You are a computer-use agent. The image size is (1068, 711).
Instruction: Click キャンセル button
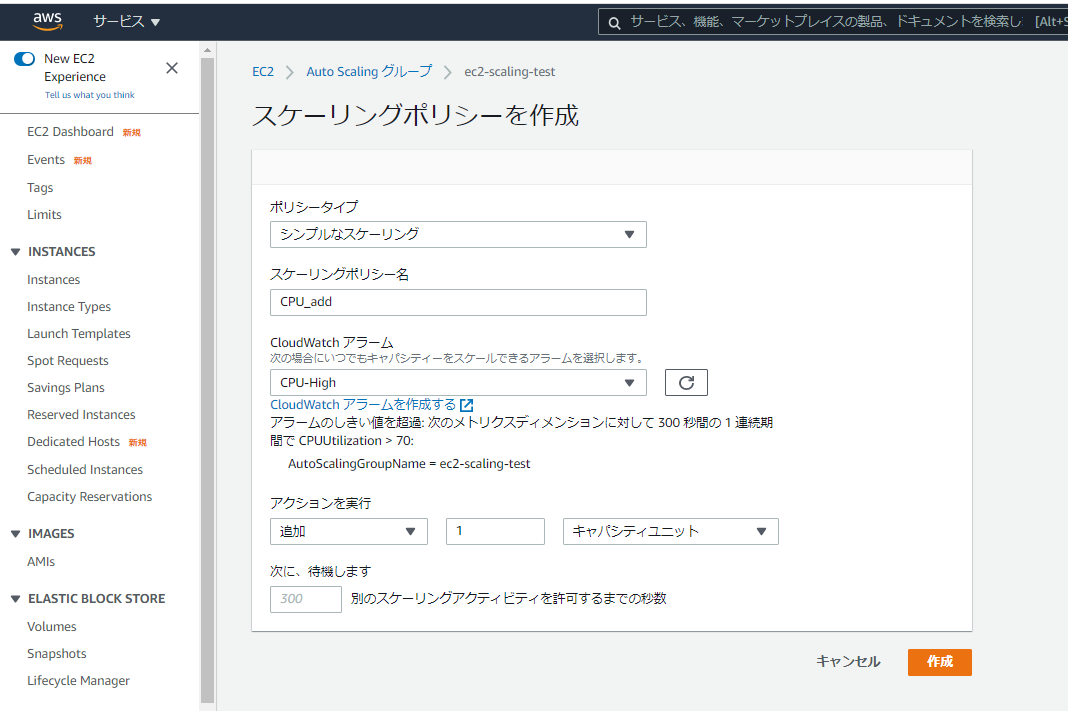tap(848, 662)
